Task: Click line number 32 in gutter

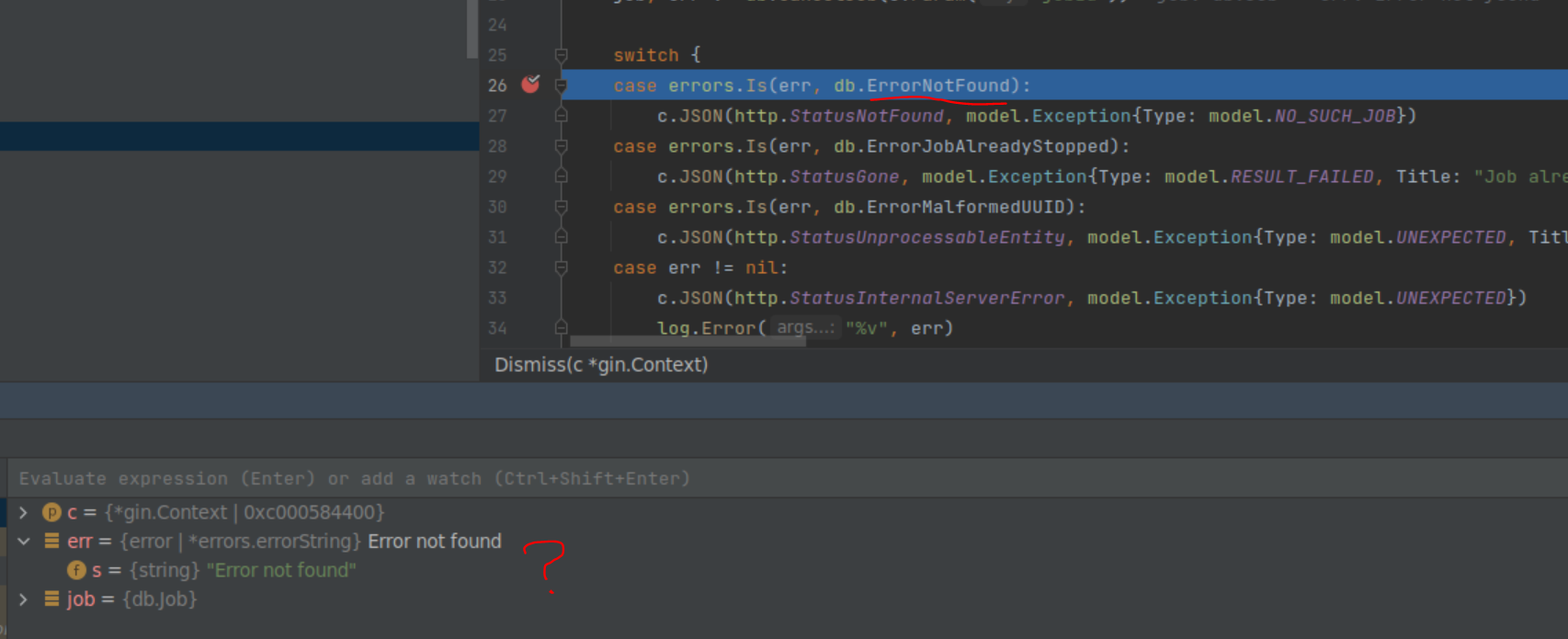Action: (497, 268)
